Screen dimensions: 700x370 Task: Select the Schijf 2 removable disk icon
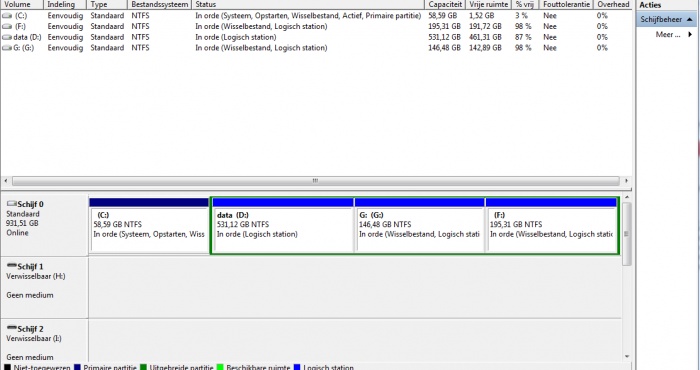[x=12, y=328]
